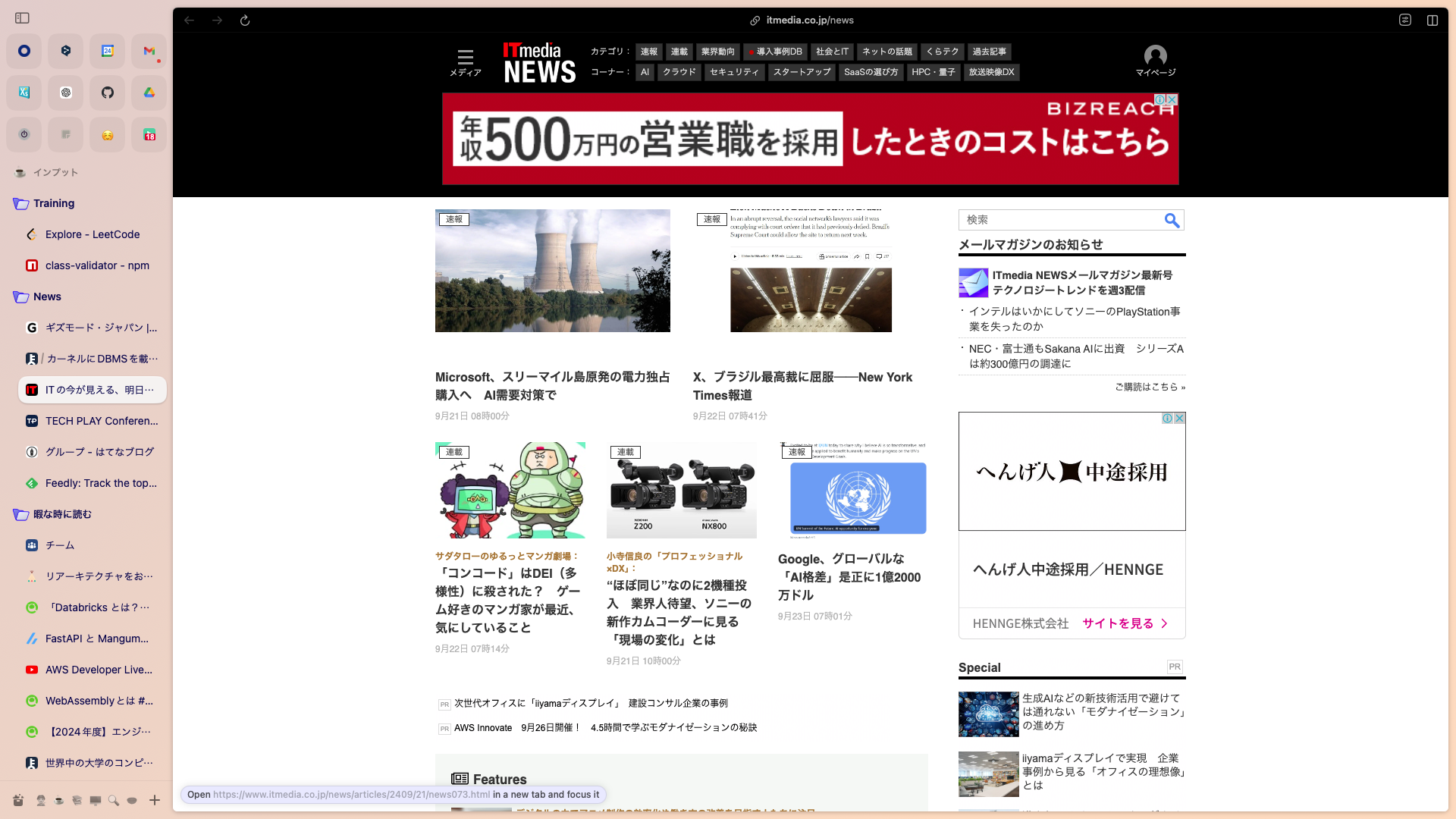The image size is (1456, 819).
Task: Open the gray sticky-note pinned favorite
Action: tap(66, 134)
